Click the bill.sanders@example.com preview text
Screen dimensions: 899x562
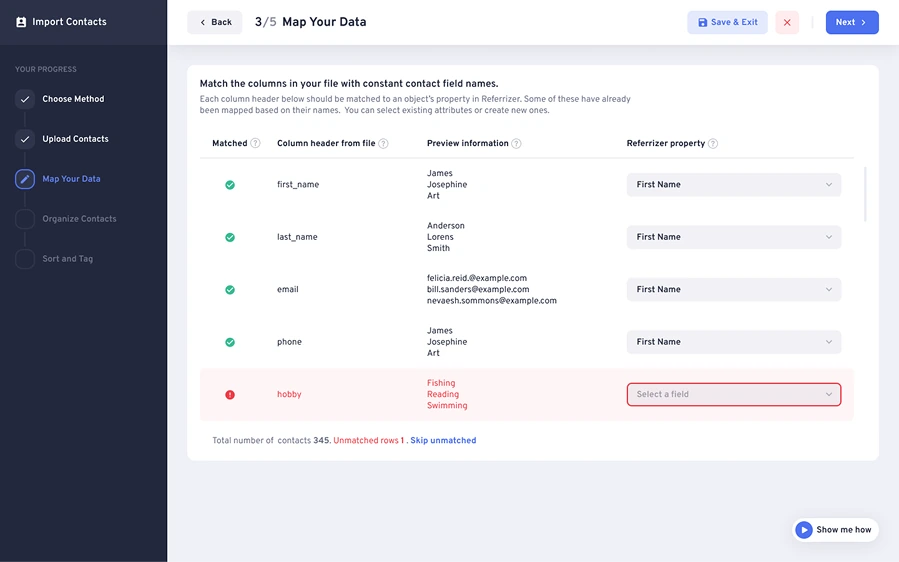(478, 290)
